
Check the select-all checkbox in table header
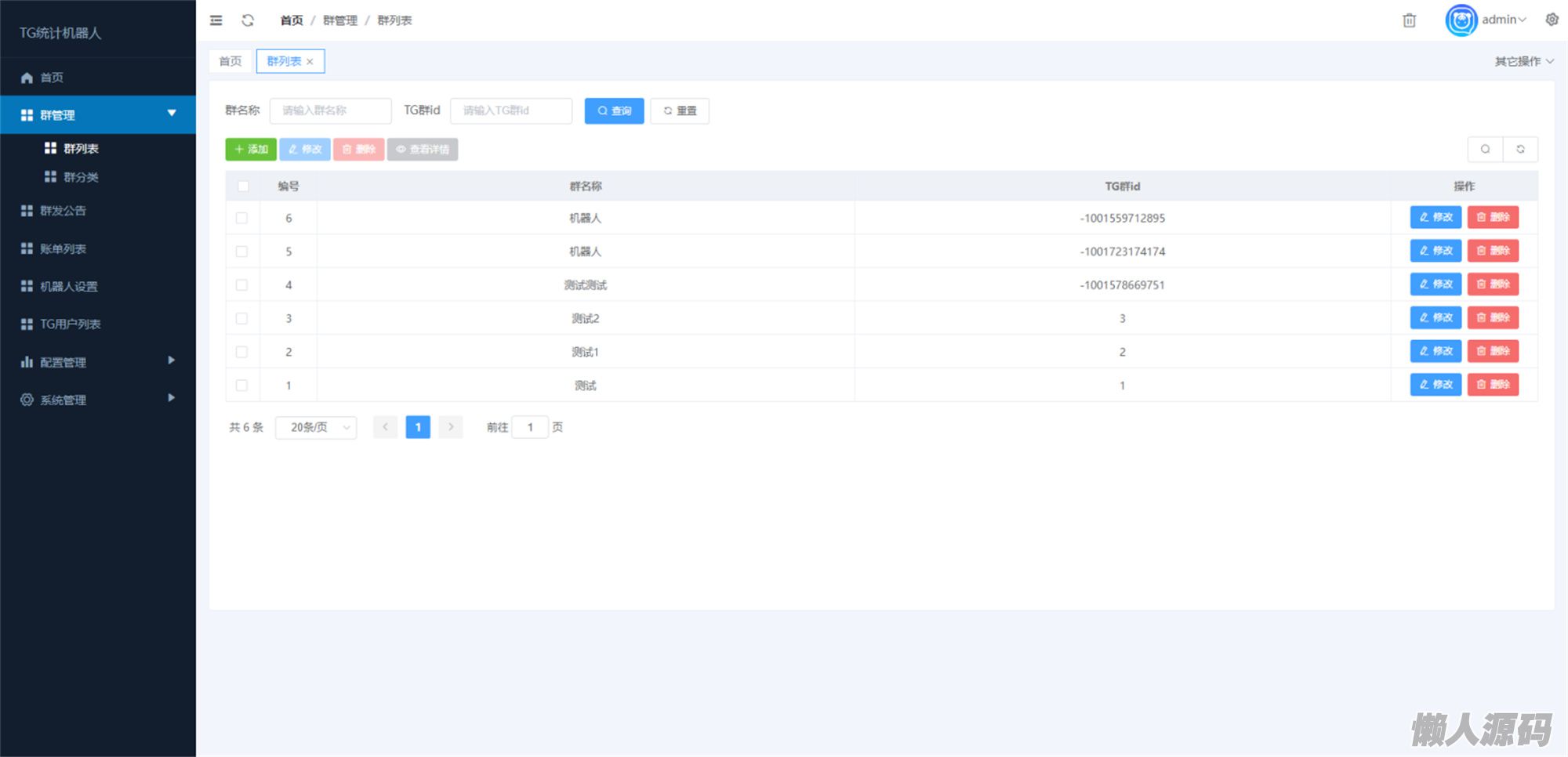(243, 187)
